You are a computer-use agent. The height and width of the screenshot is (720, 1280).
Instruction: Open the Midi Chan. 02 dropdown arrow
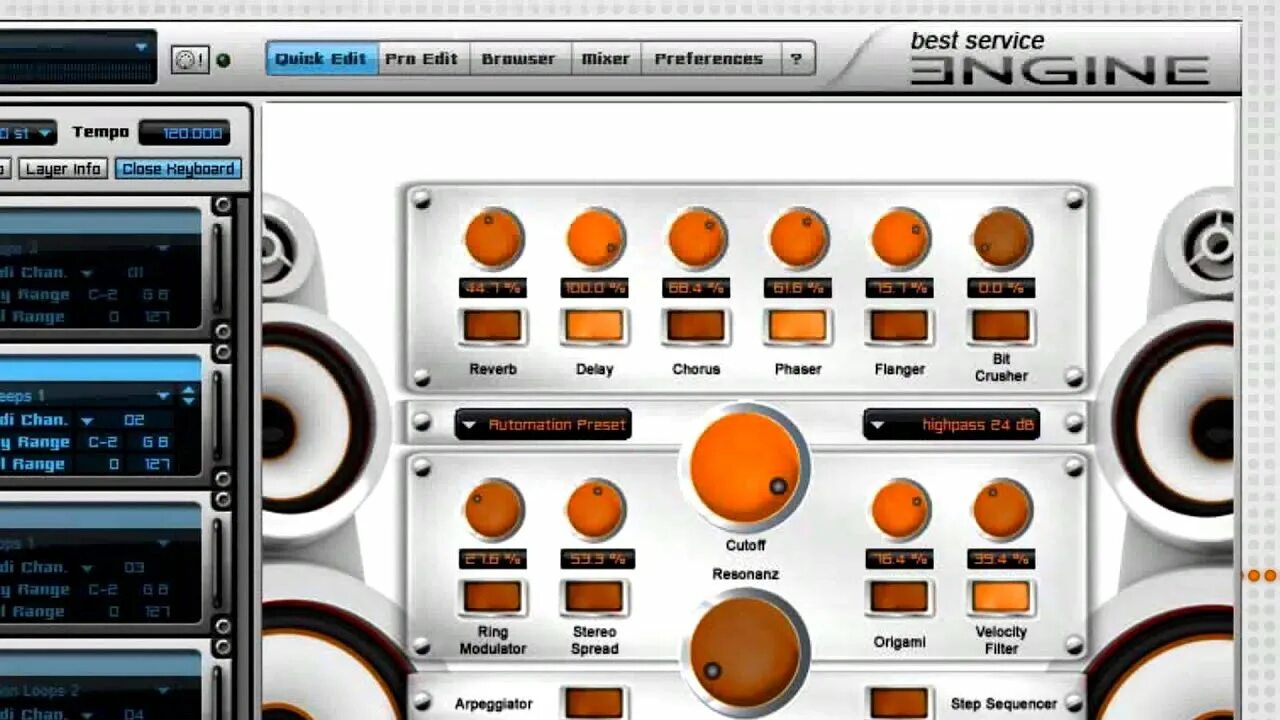pos(87,420)
